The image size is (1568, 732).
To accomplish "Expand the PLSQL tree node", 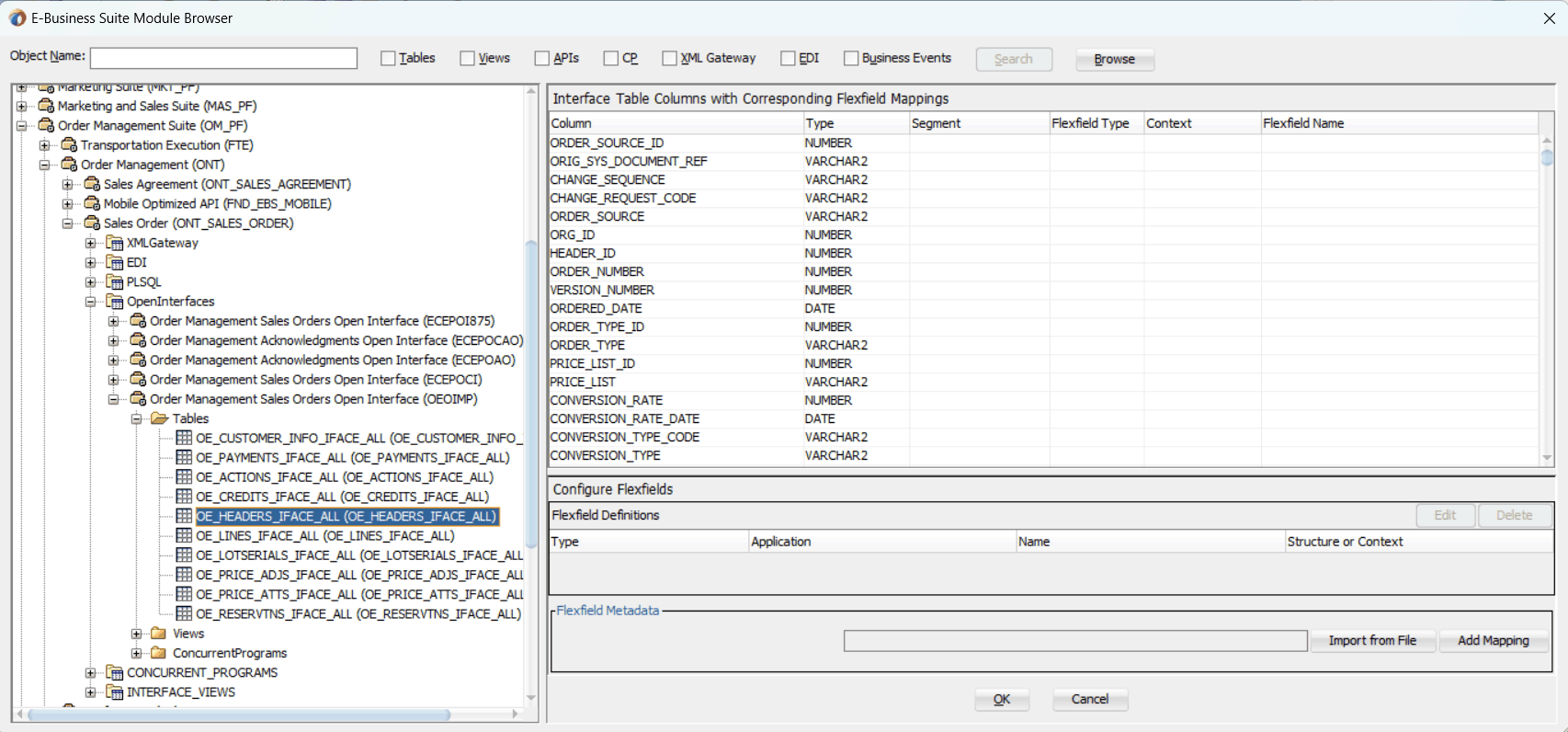I will (x=91, y=282).
